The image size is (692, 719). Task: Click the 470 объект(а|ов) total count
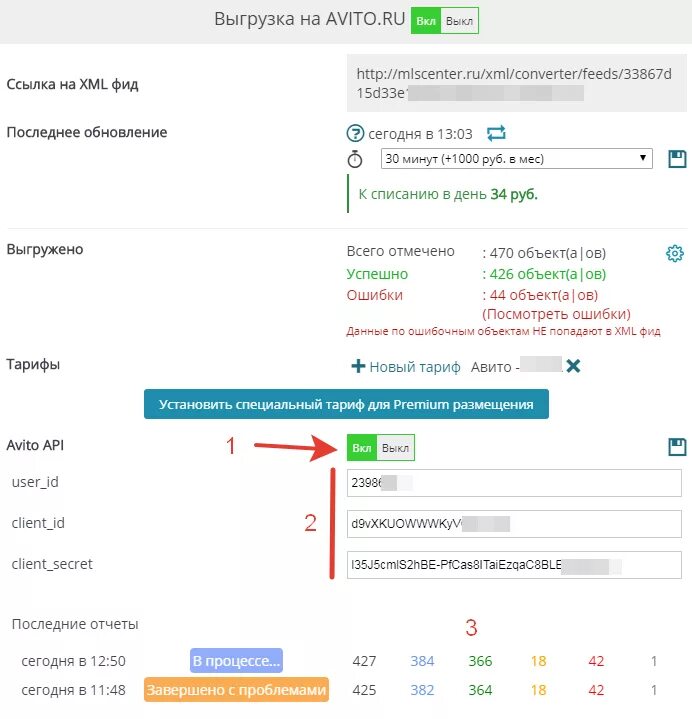pyautogui.click(x=548, y=253)
